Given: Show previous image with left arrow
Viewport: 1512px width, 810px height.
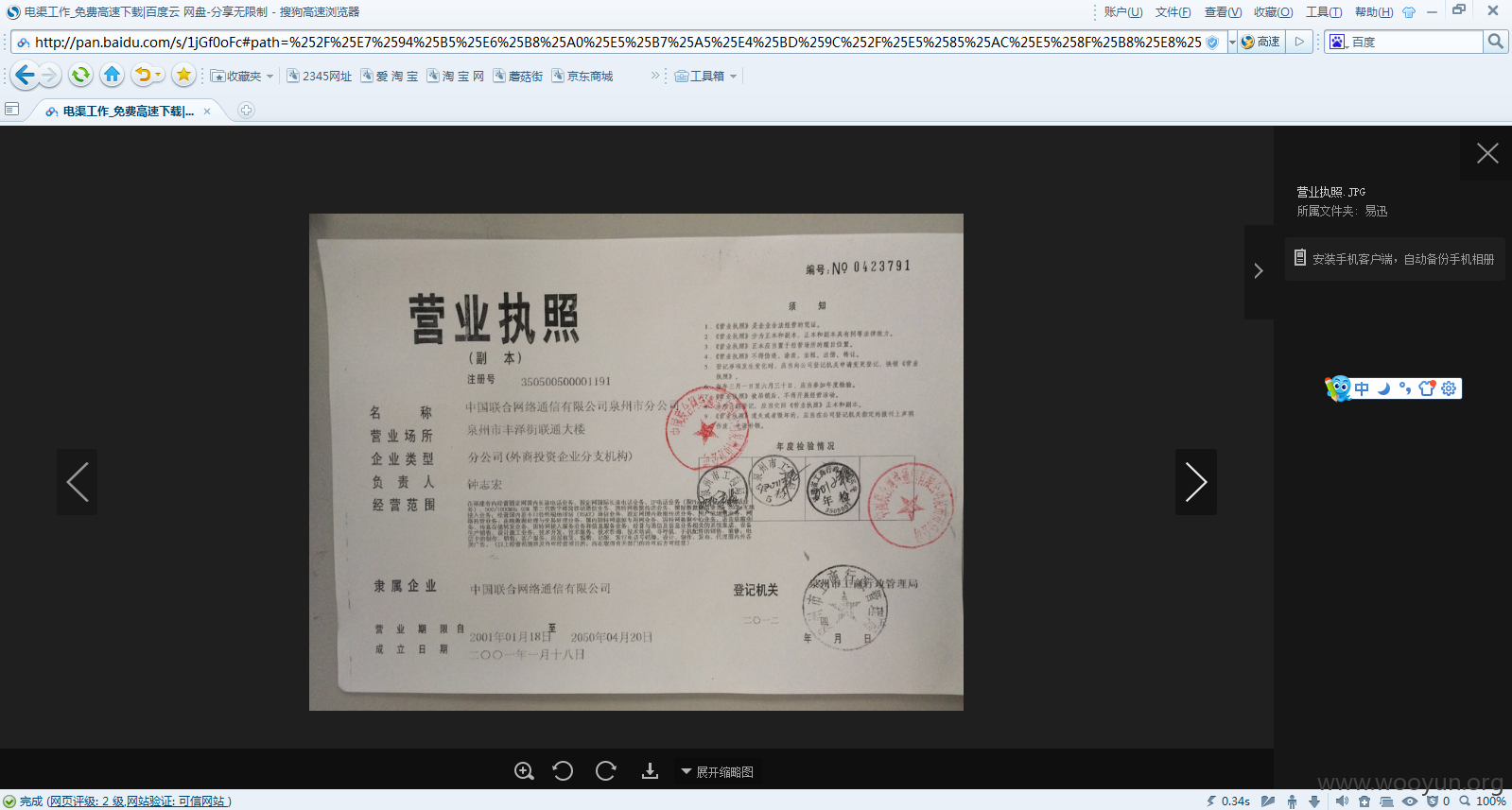Looking at the screenshot, I should coord(78,482).
